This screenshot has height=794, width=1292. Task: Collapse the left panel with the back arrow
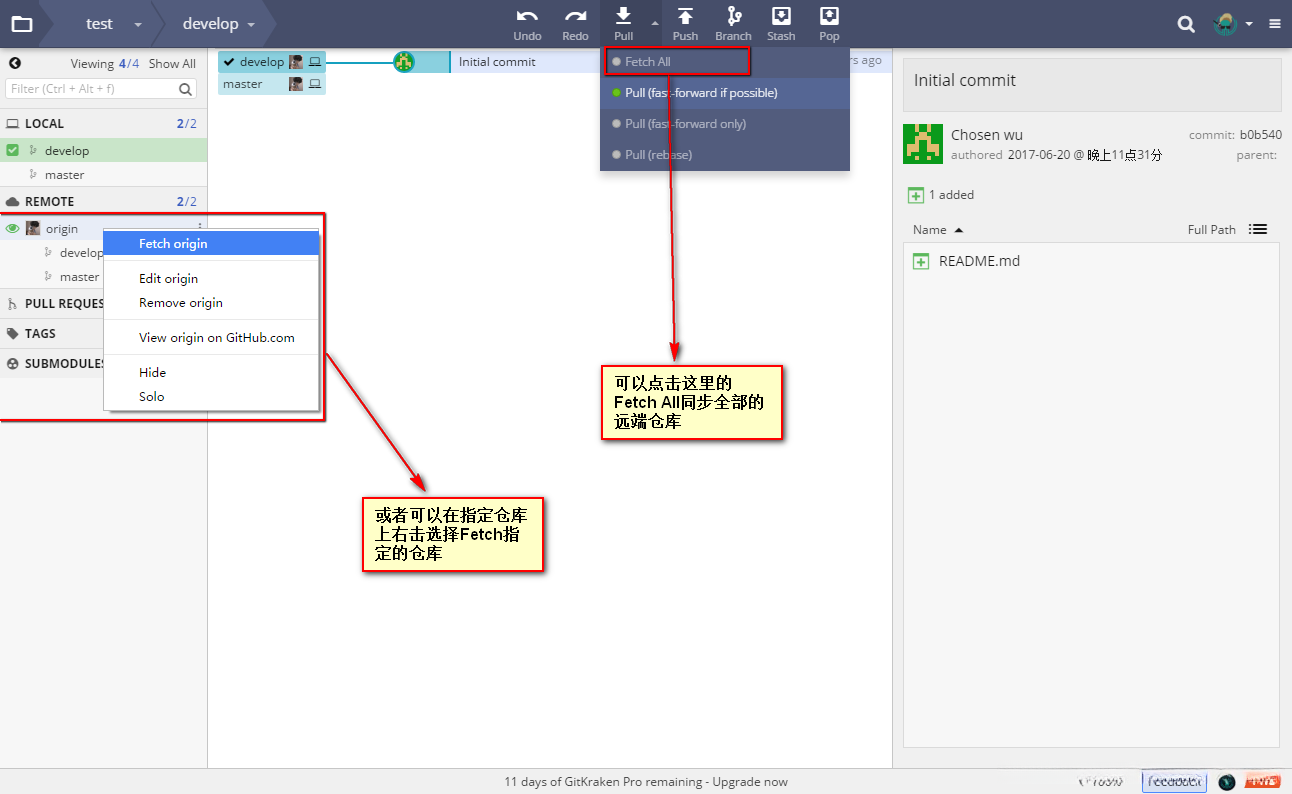click(x=15, y=63)
